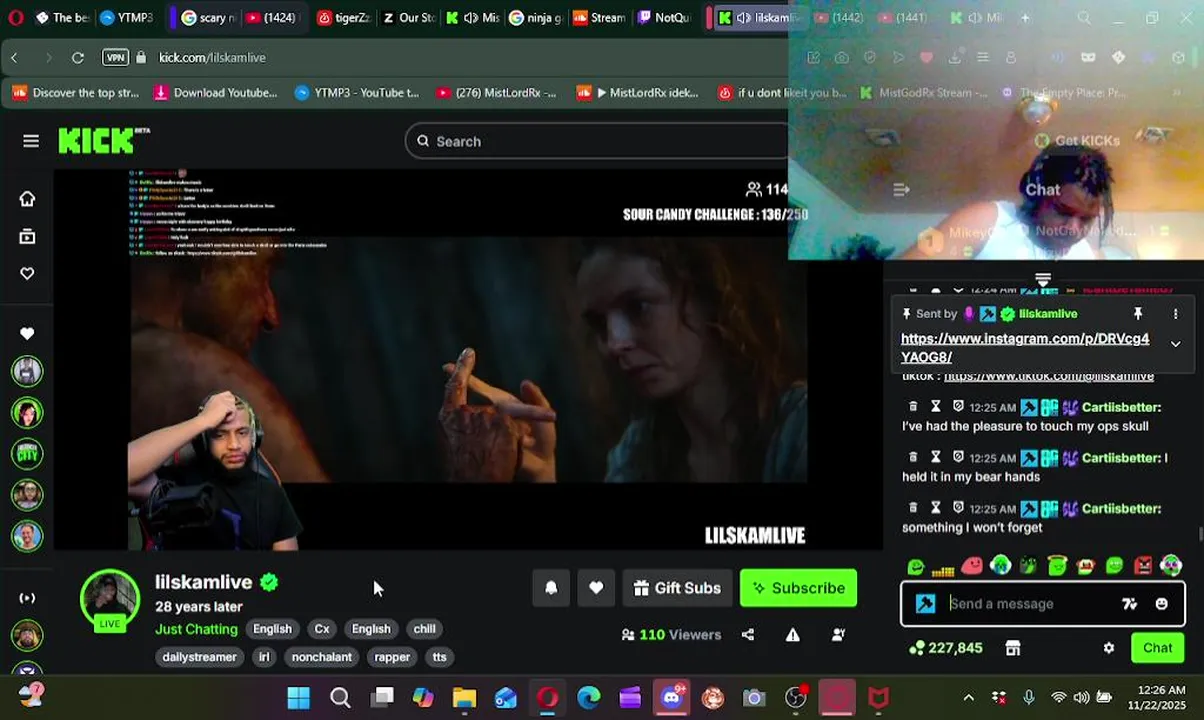Open the channel shop icon next to points
This screenshot has height=720, width=1204.
click(1013, 648)
